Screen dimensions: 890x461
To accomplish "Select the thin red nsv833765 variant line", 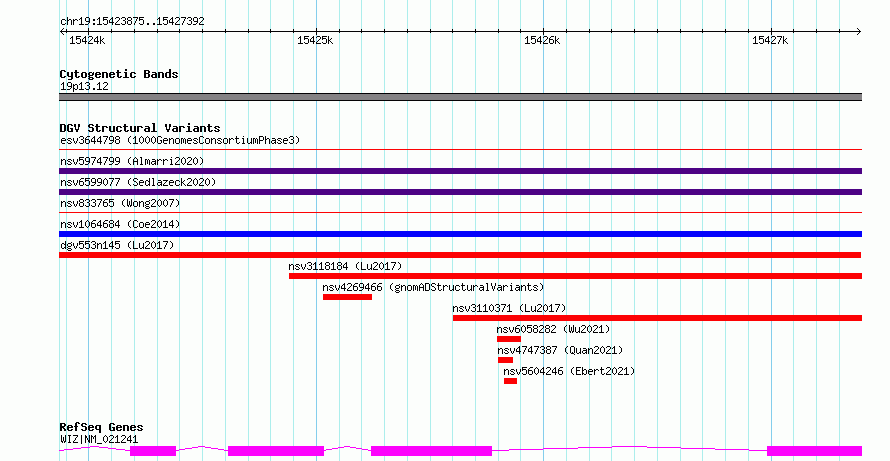I will point(460,213).
